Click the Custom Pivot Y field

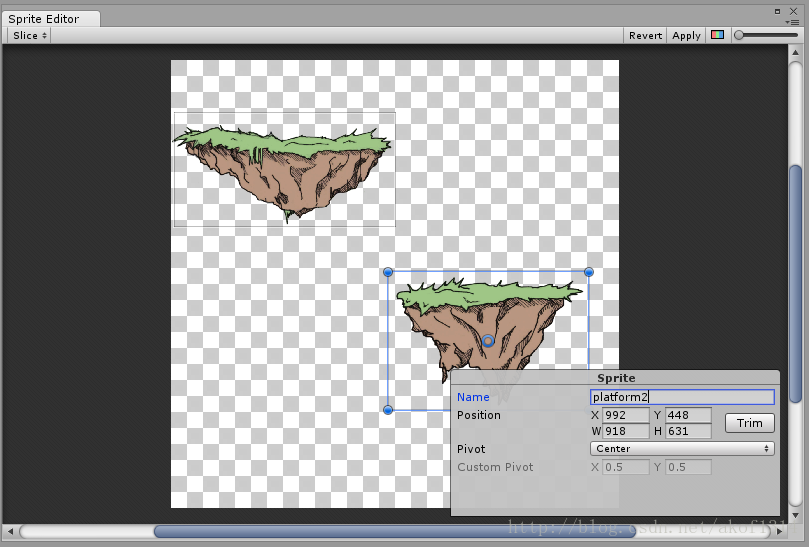pos(688,467)
